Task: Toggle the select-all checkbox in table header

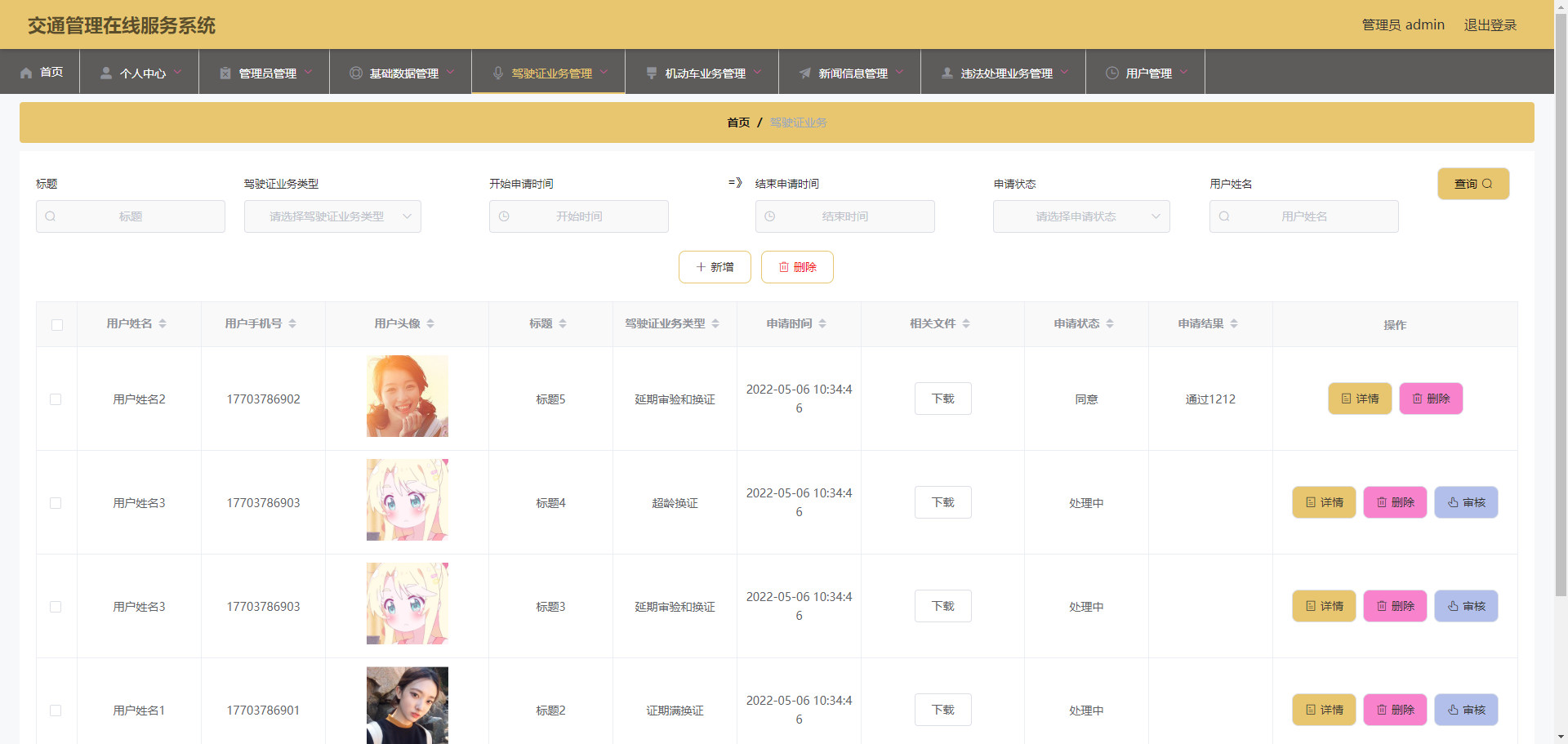Action: [x=57, y=325]
